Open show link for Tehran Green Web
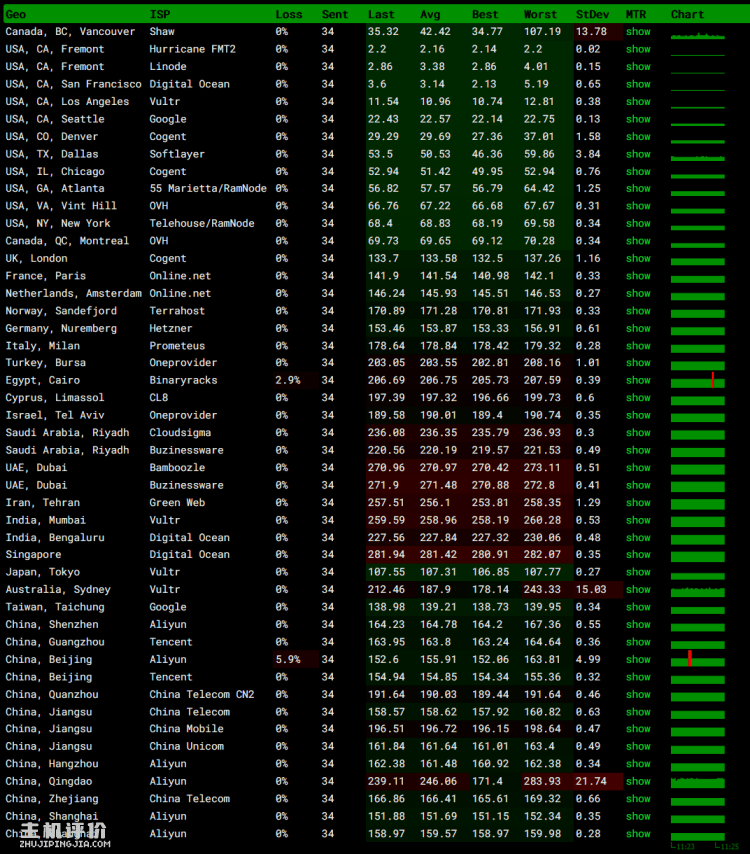Screen dimensions: 750x854 pyautogui.click(x=638, y=503)
